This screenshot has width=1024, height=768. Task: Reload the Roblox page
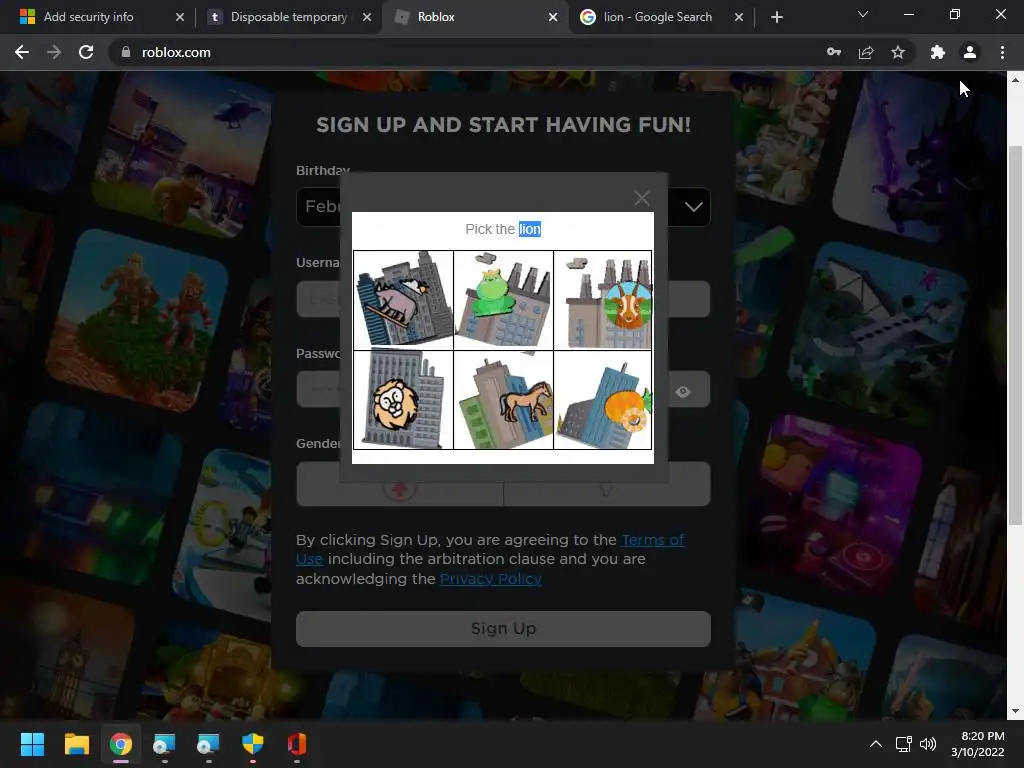86,52
